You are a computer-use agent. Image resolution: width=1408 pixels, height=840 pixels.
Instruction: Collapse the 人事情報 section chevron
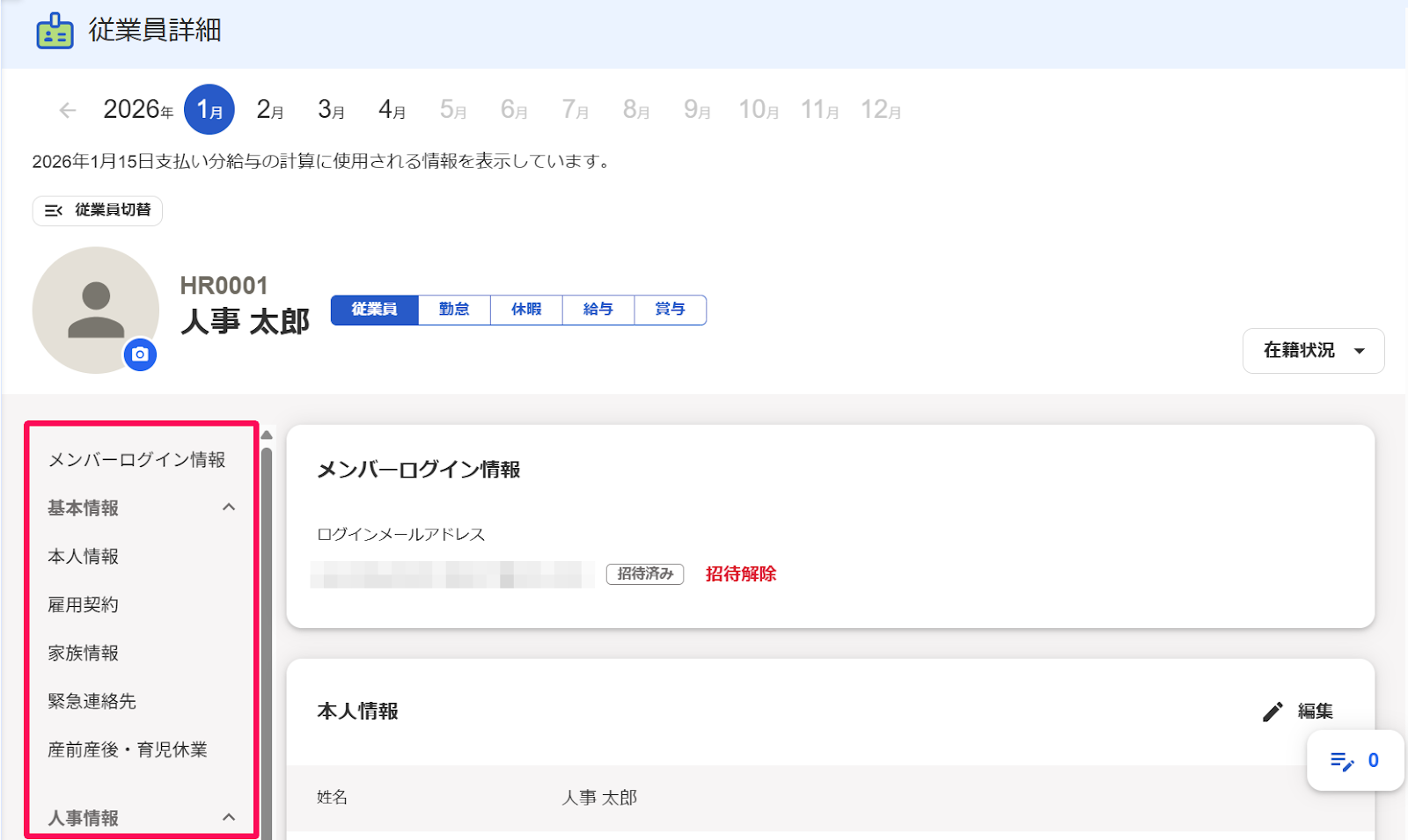[229, 818]
